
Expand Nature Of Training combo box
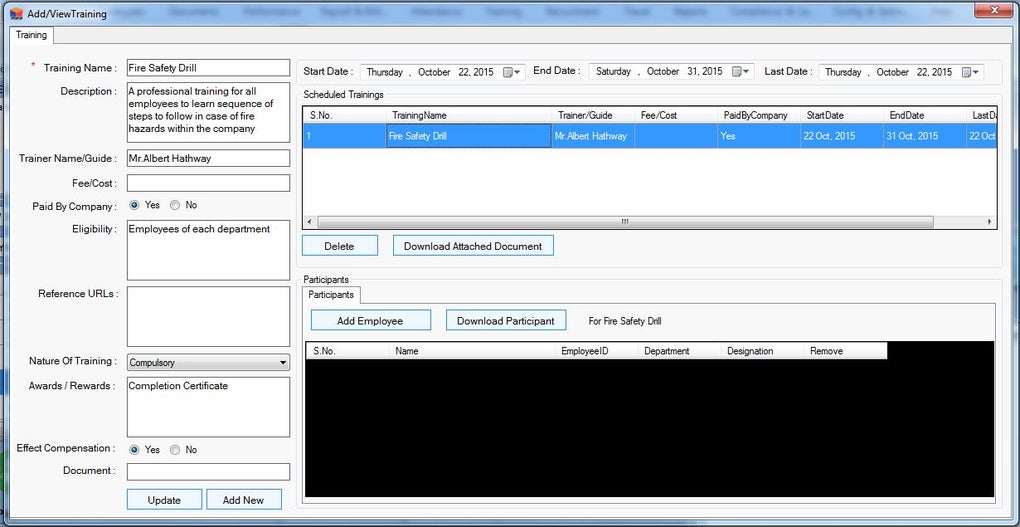[282, 362]
